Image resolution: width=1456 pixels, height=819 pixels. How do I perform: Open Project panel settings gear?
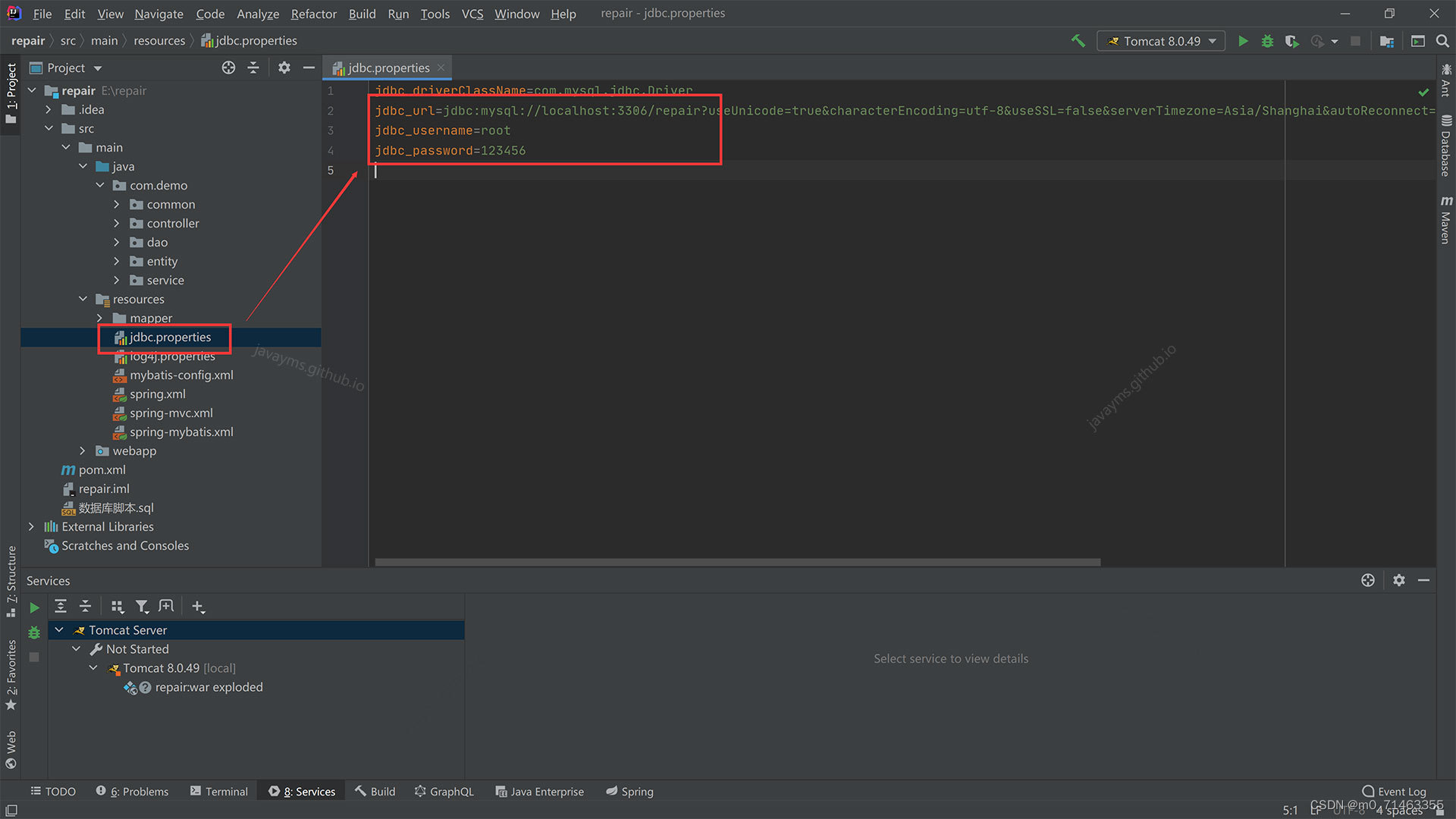point(284,67)
